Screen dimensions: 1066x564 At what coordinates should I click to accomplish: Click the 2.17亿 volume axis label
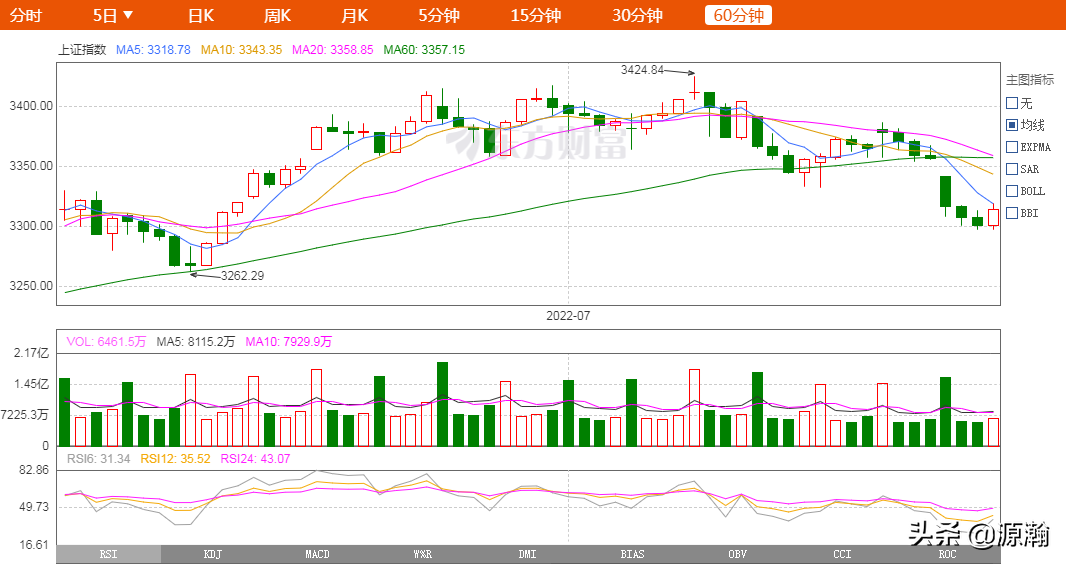click(x=32, y=353)
